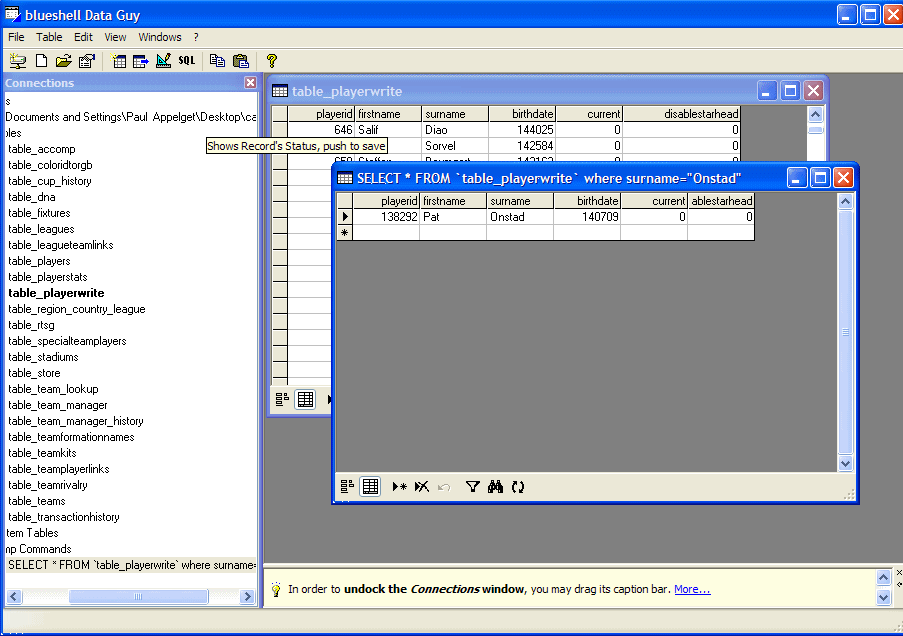
Task: Click the Open file folder icon
Action: point(63,61)
